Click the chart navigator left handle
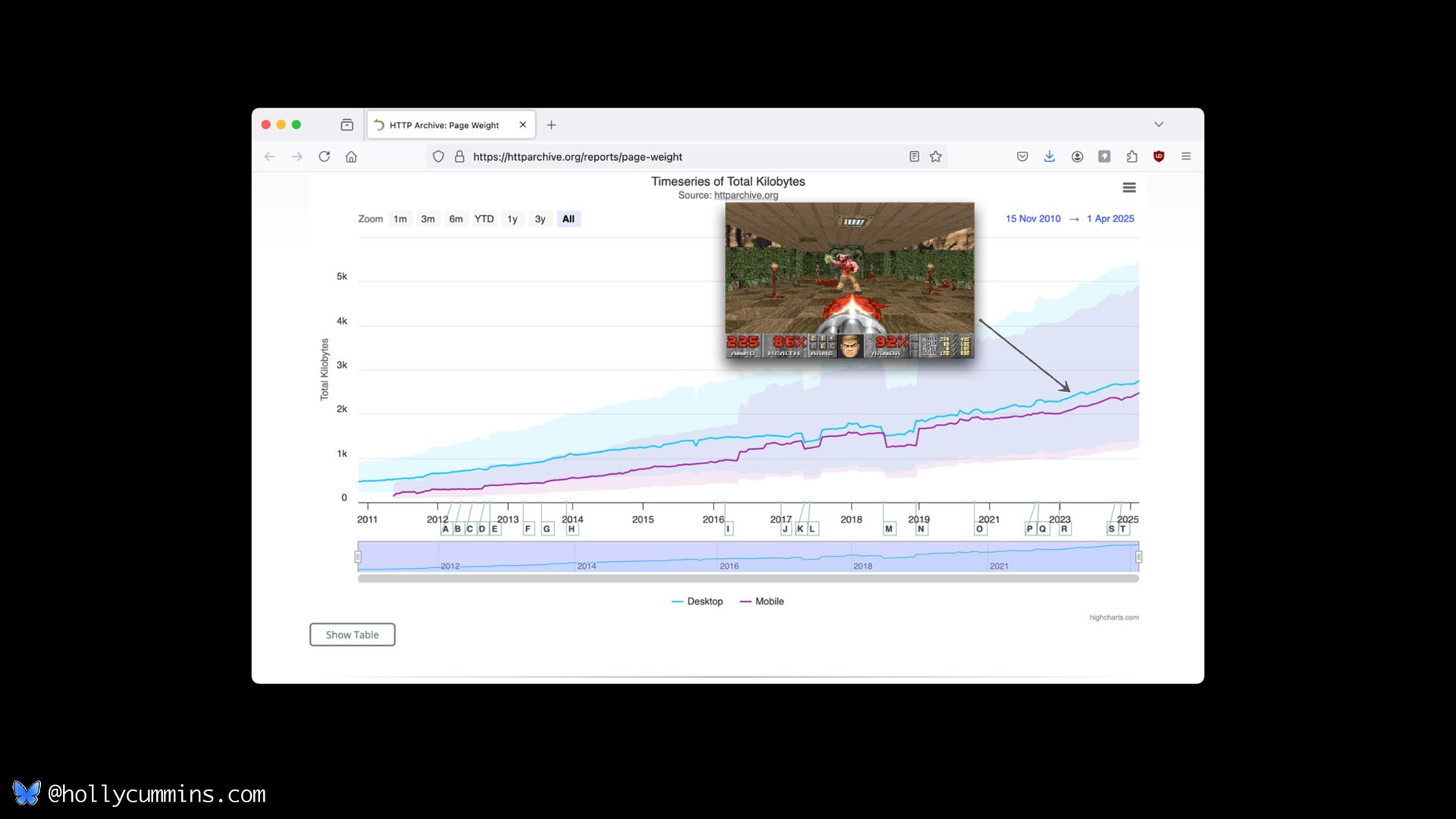Viewport: 1456px width, 819px height. pyautogui.click(x=358, y=557)
